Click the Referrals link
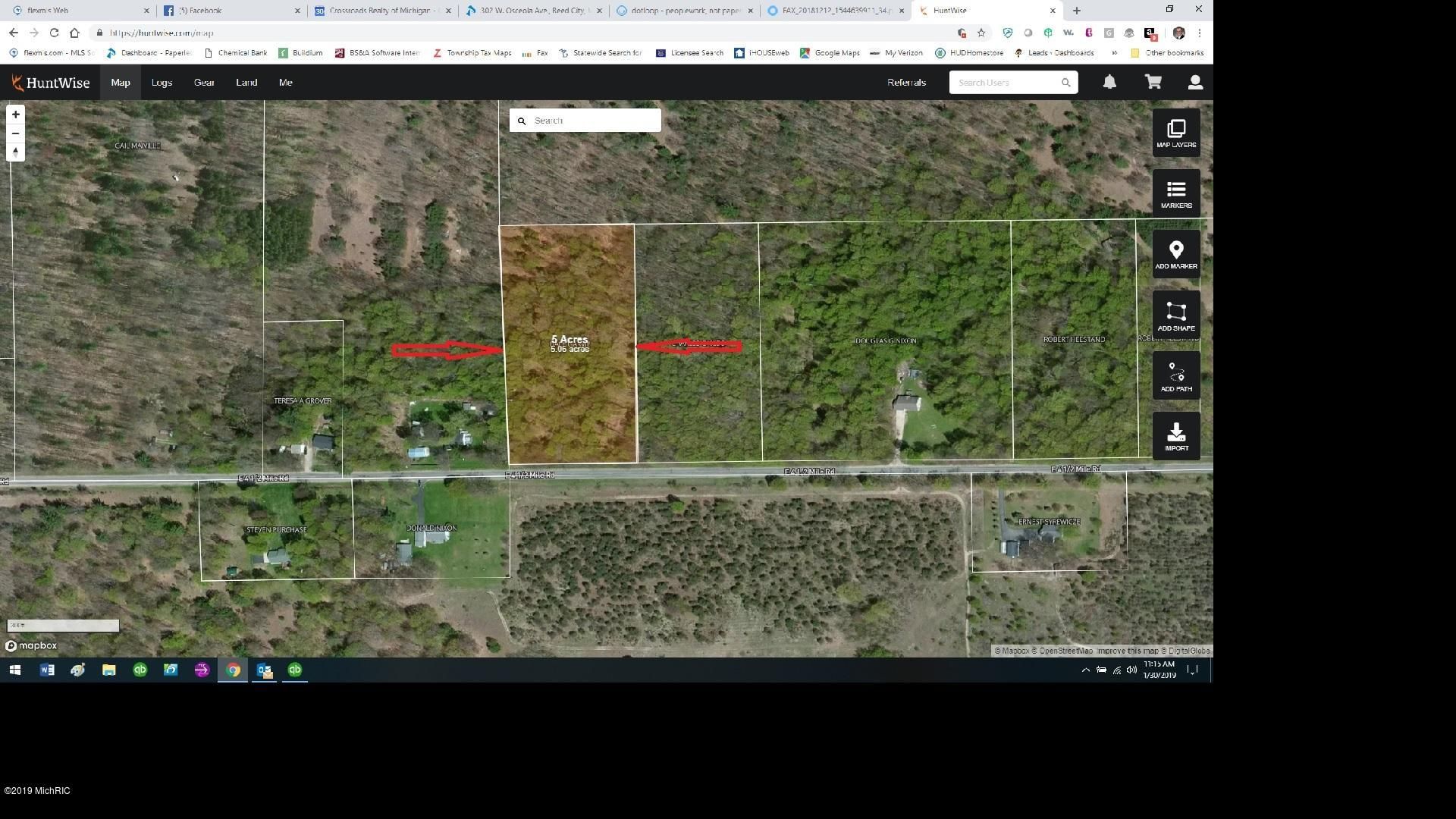The image size is (1456, 819). coord(905,82)
